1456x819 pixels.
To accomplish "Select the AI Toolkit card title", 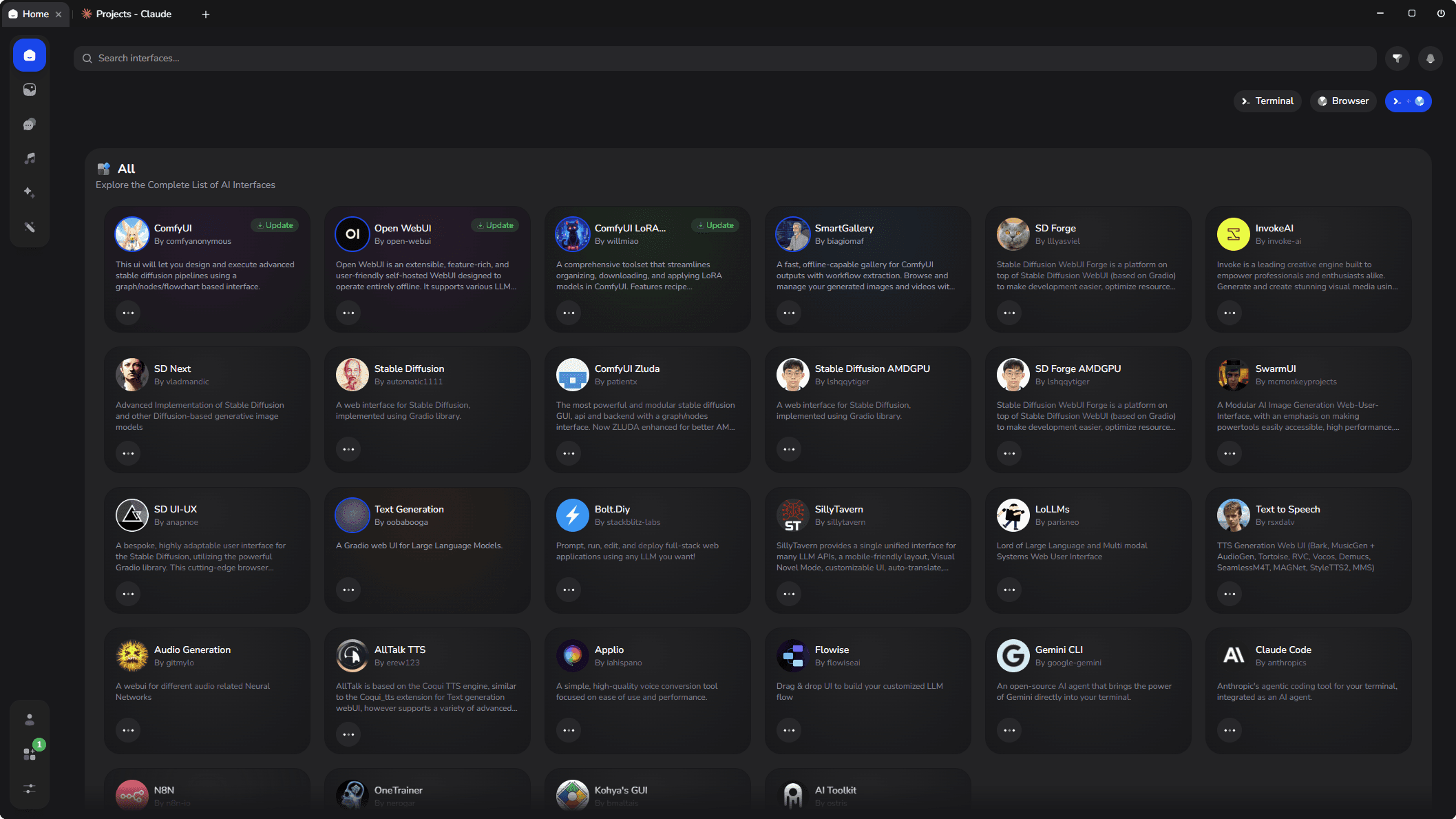I will [836, 790].
